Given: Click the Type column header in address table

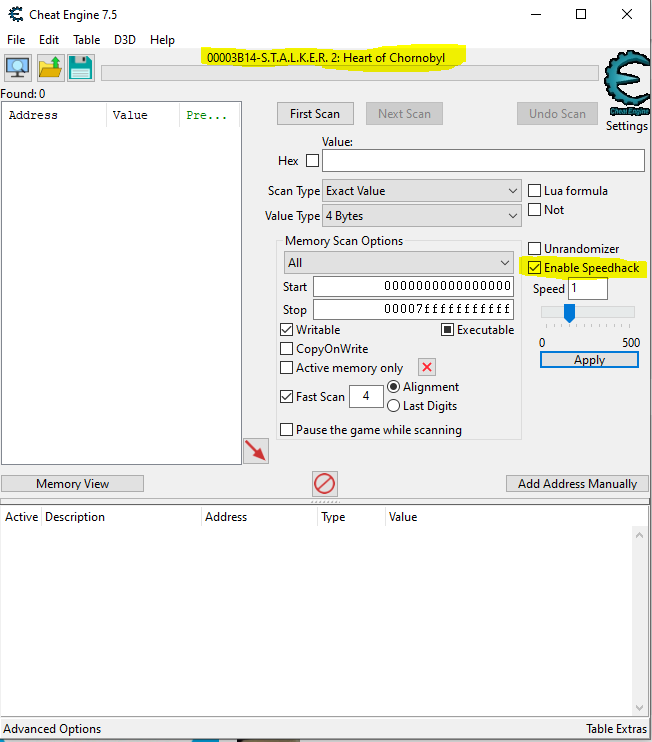Looking at the screenshot, I should [x=351, y=517].
